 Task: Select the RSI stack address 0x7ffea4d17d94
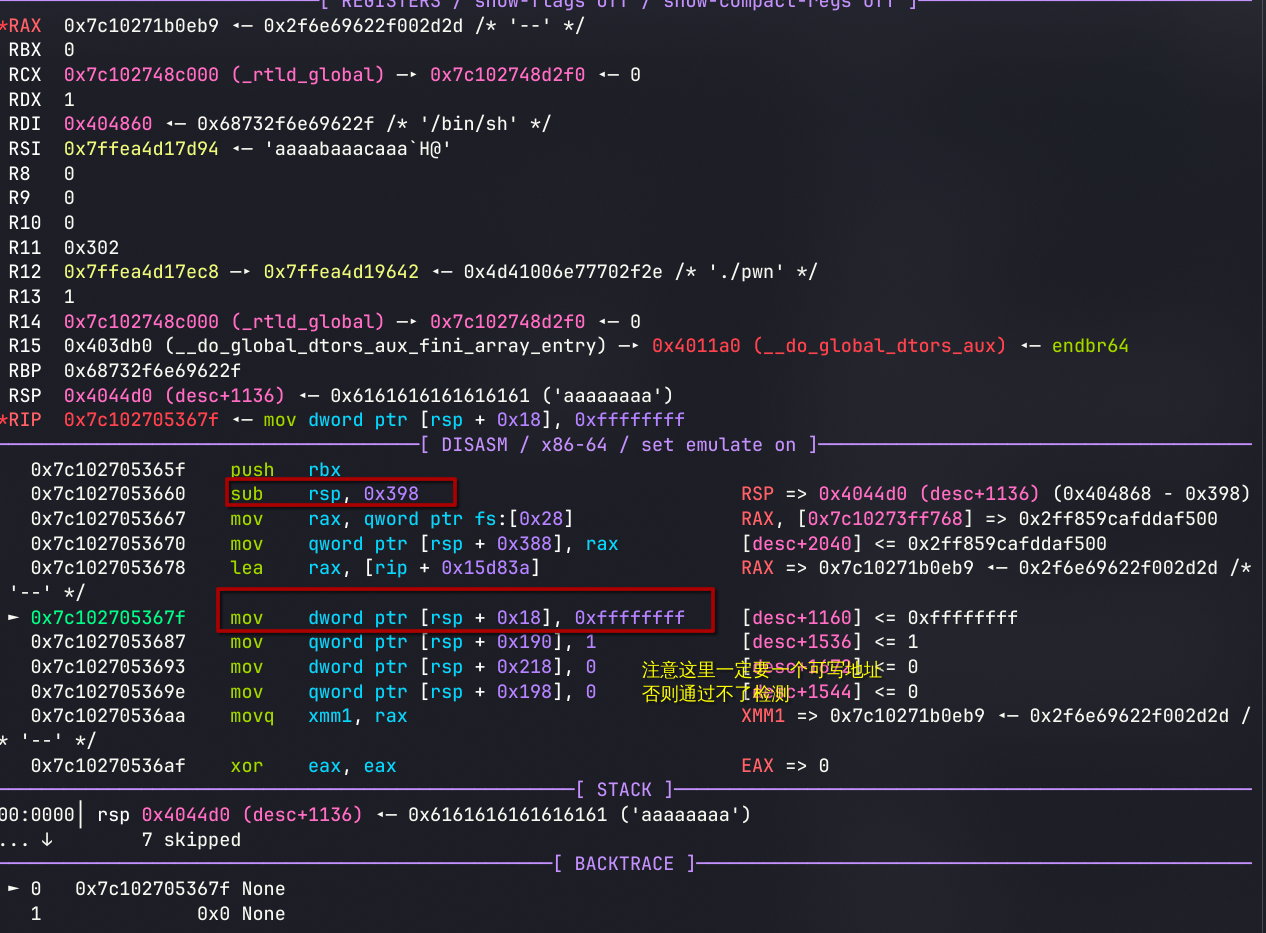(x=141, y=149)
